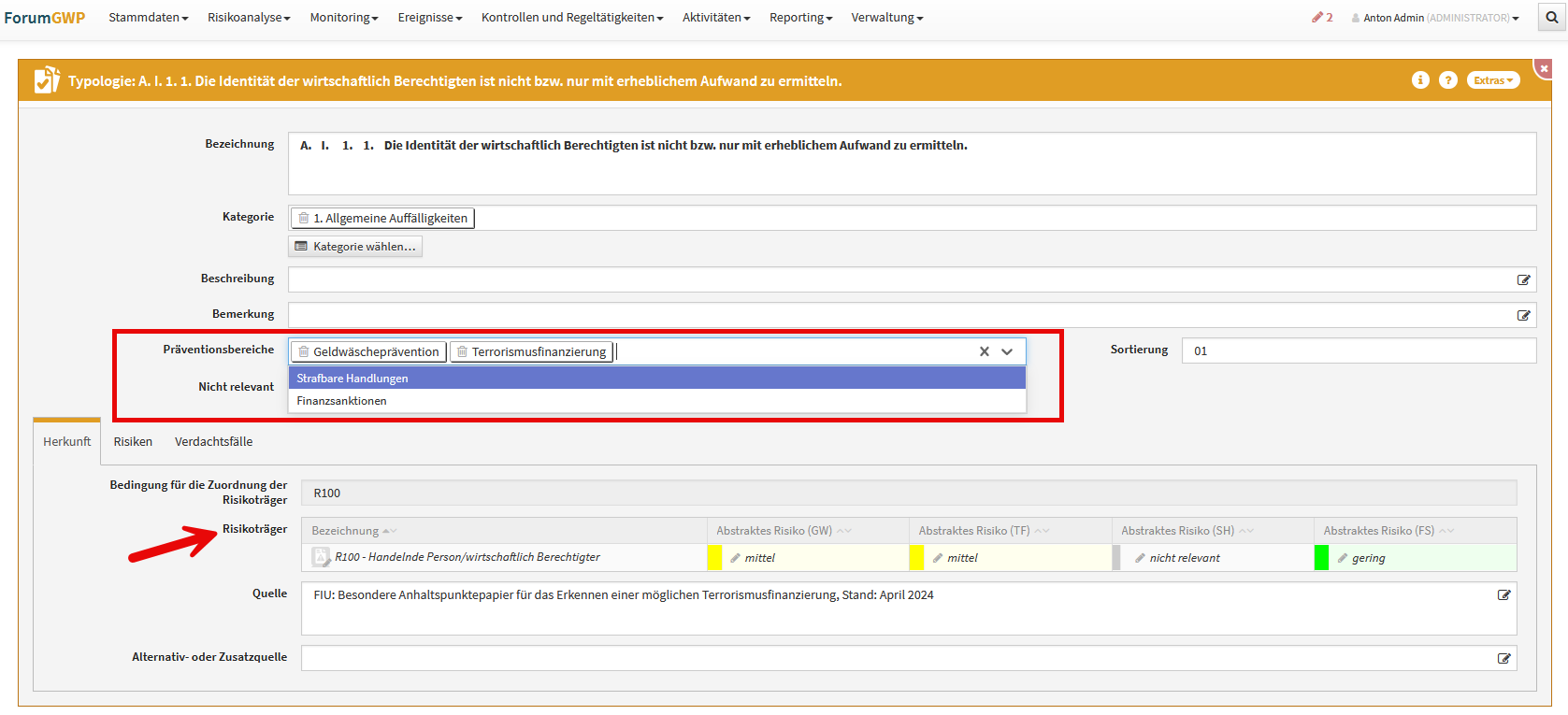Viewport: 1568px width, 715px height.
Task: Edit the Abstraktes Risiko (FS) gering value
Action: click(1343, 558)
